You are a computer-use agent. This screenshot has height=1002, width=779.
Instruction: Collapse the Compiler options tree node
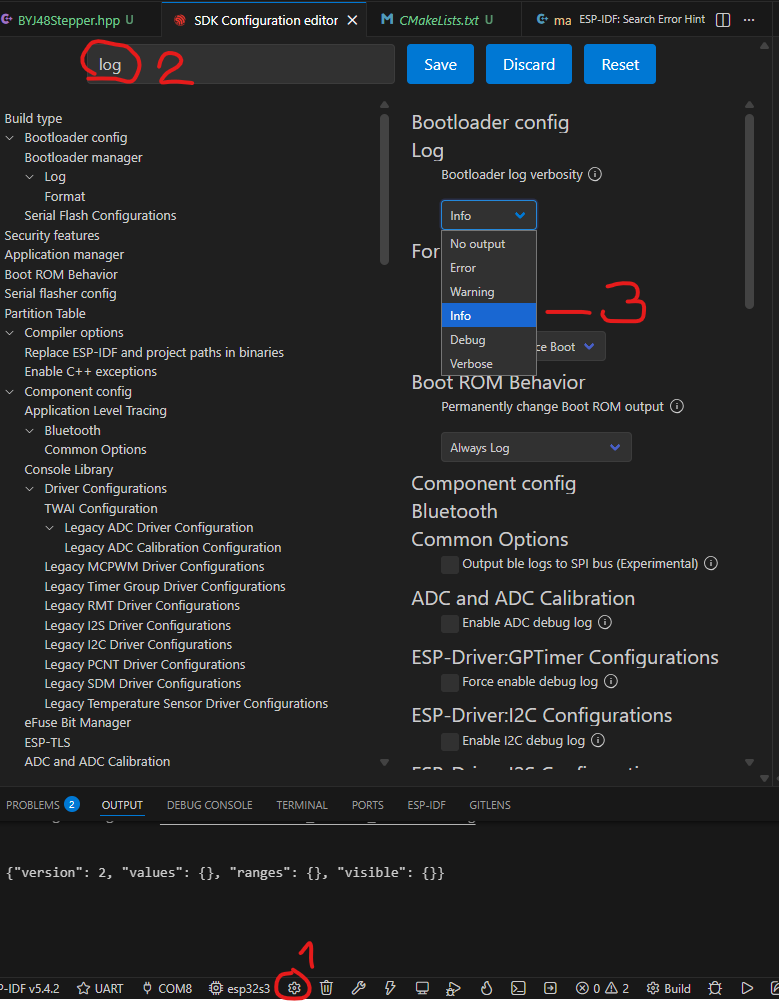point(10,333)
